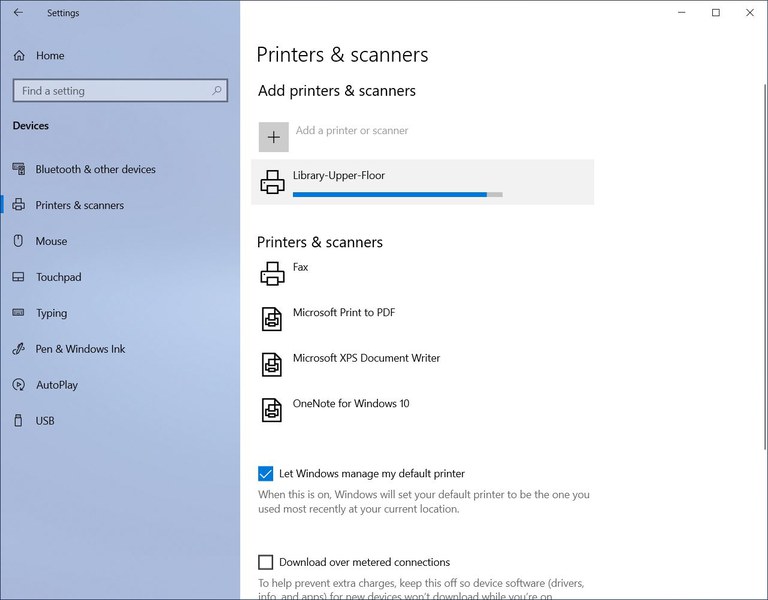Open the Mouse settings page
This screenshot has width=768, height=600.
point(51,241)
